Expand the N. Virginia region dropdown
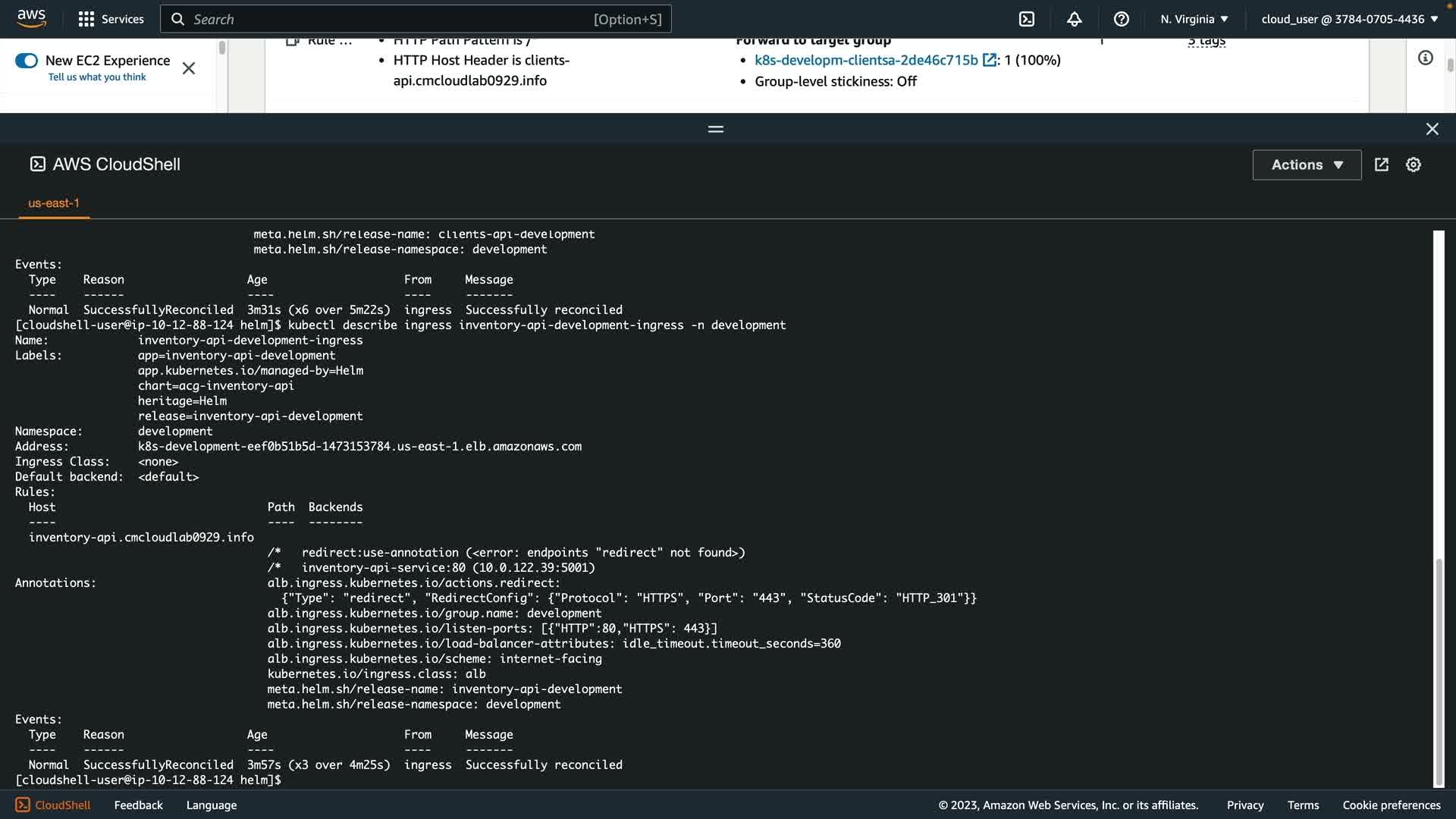Viewport: 1456px width, 819px height. click(1194, 19)
